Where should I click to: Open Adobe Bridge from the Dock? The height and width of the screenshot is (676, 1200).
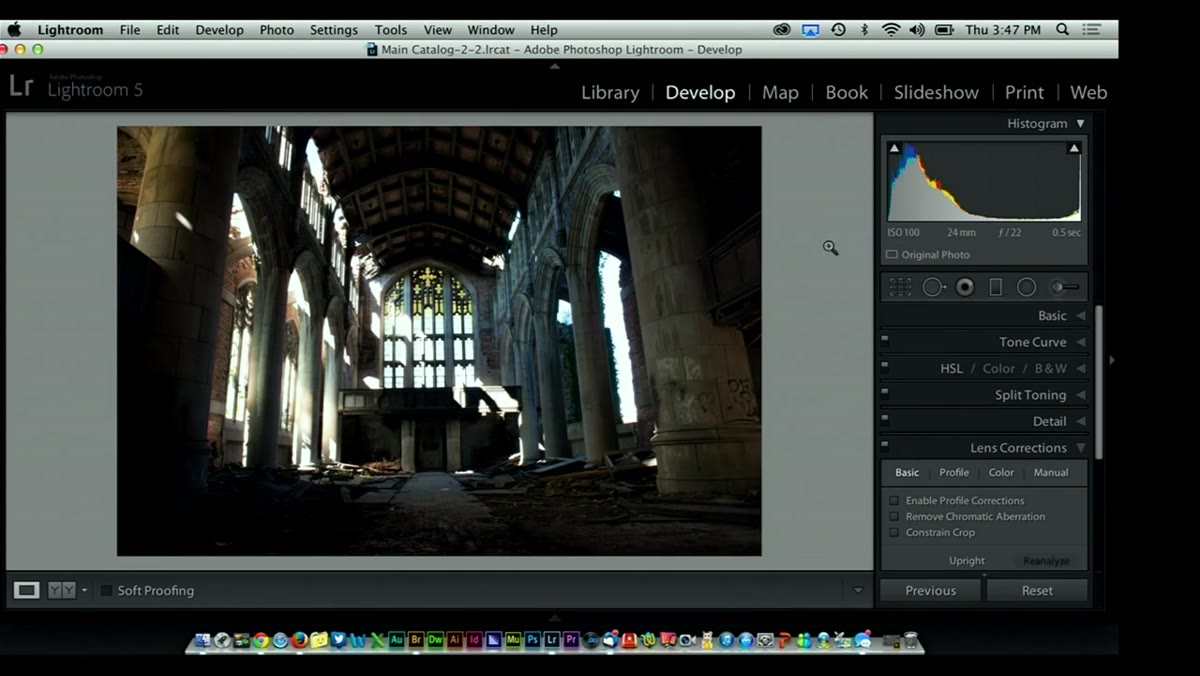pyautogui.click(x=416, y=640)
